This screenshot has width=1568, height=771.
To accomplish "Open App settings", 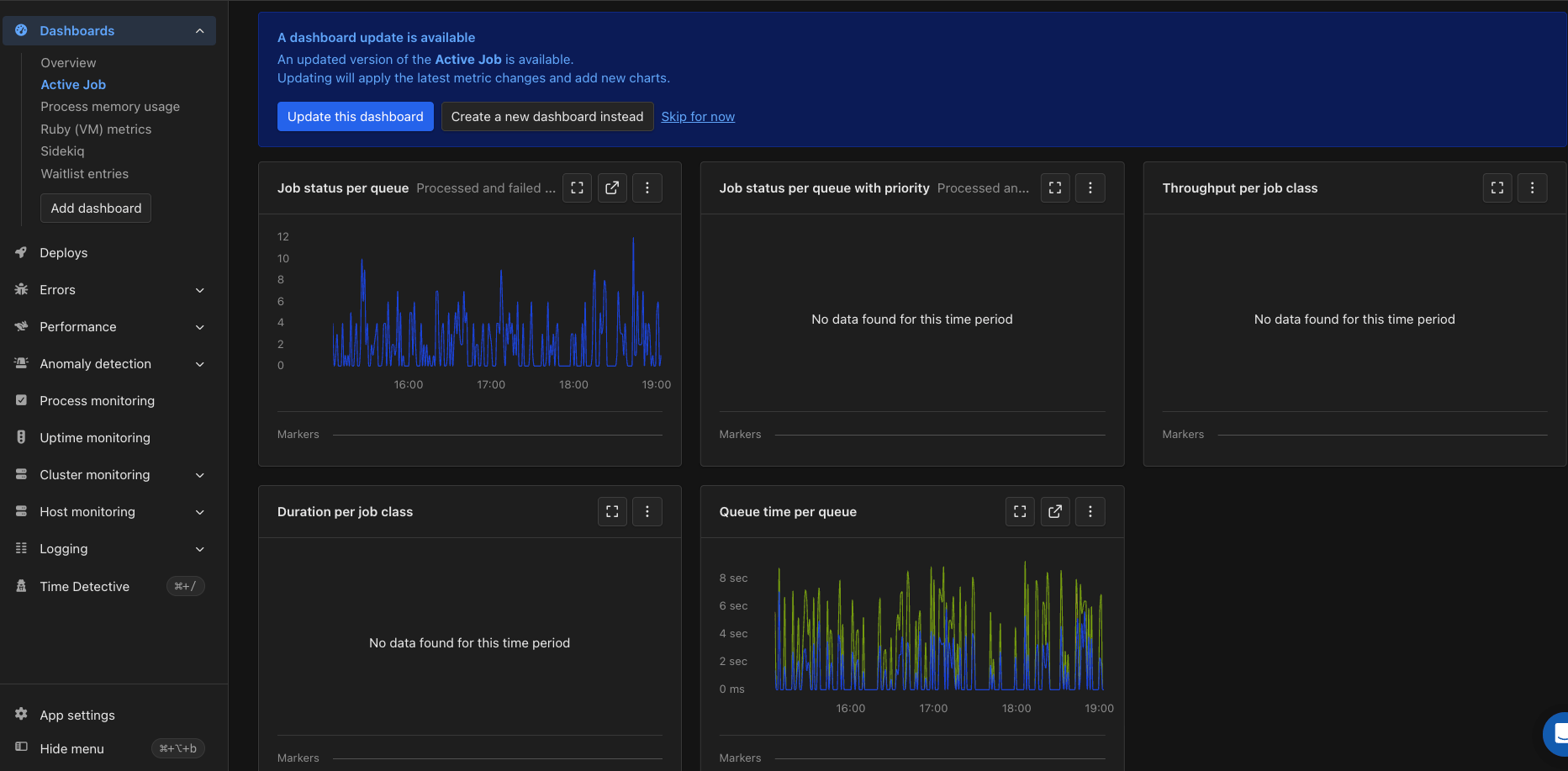I will pyautogui.click(x=77, y=716).
